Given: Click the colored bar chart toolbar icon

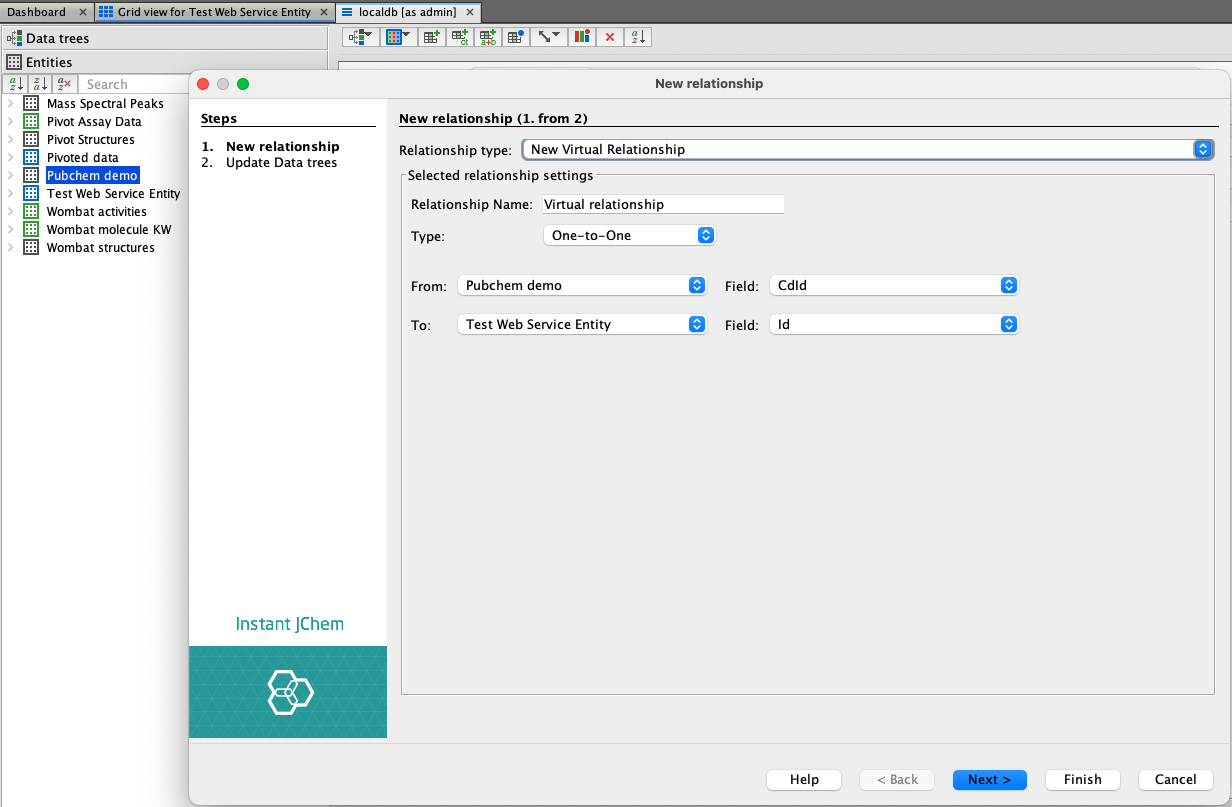Looking at the screenshot, I should pos(582,37).
